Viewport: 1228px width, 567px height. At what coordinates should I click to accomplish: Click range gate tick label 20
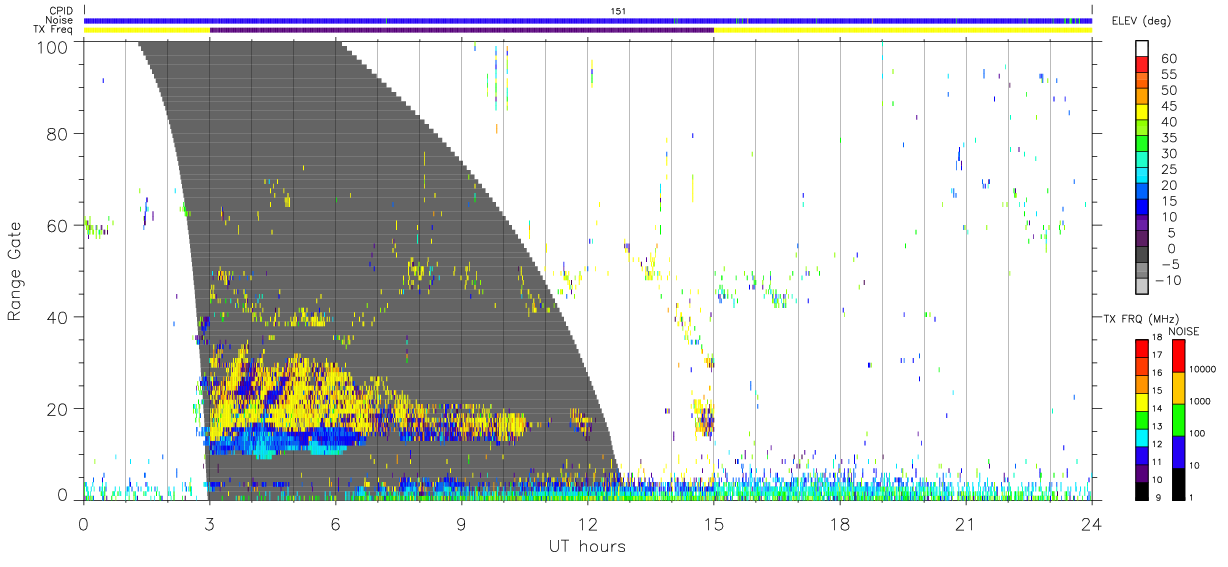[56, 408]
